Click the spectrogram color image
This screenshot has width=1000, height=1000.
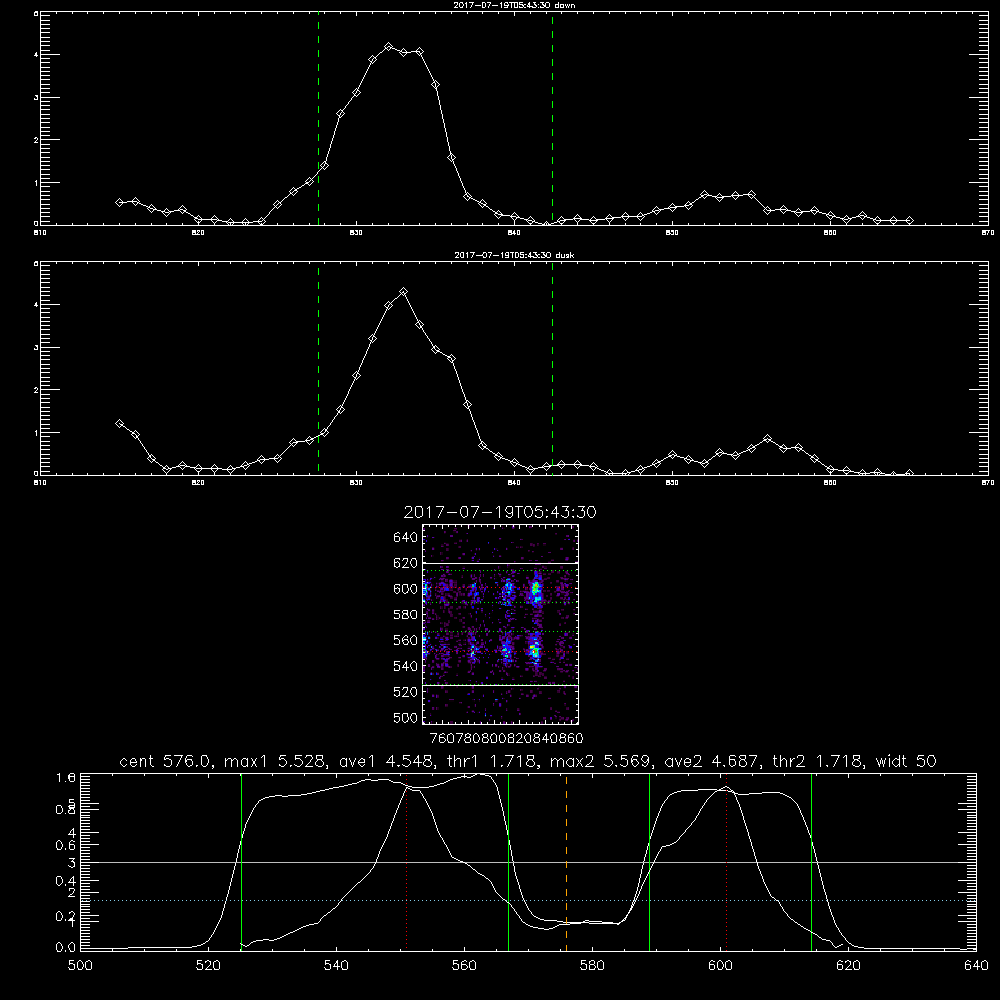pos(501,624)
